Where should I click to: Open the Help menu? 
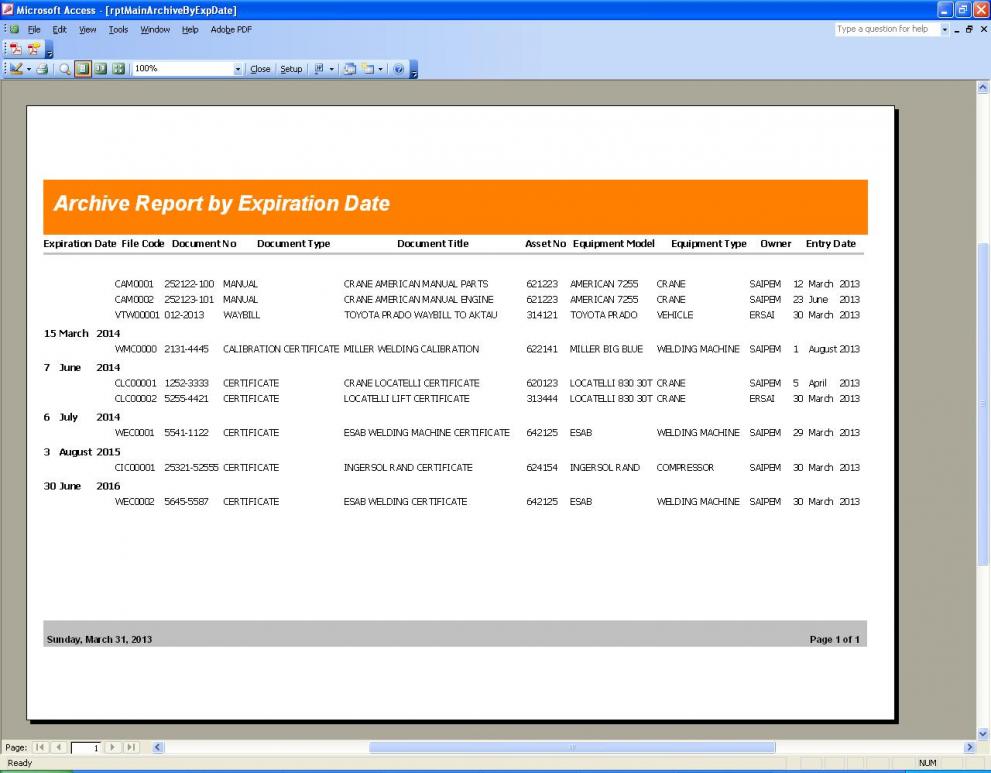pos(190,30)
